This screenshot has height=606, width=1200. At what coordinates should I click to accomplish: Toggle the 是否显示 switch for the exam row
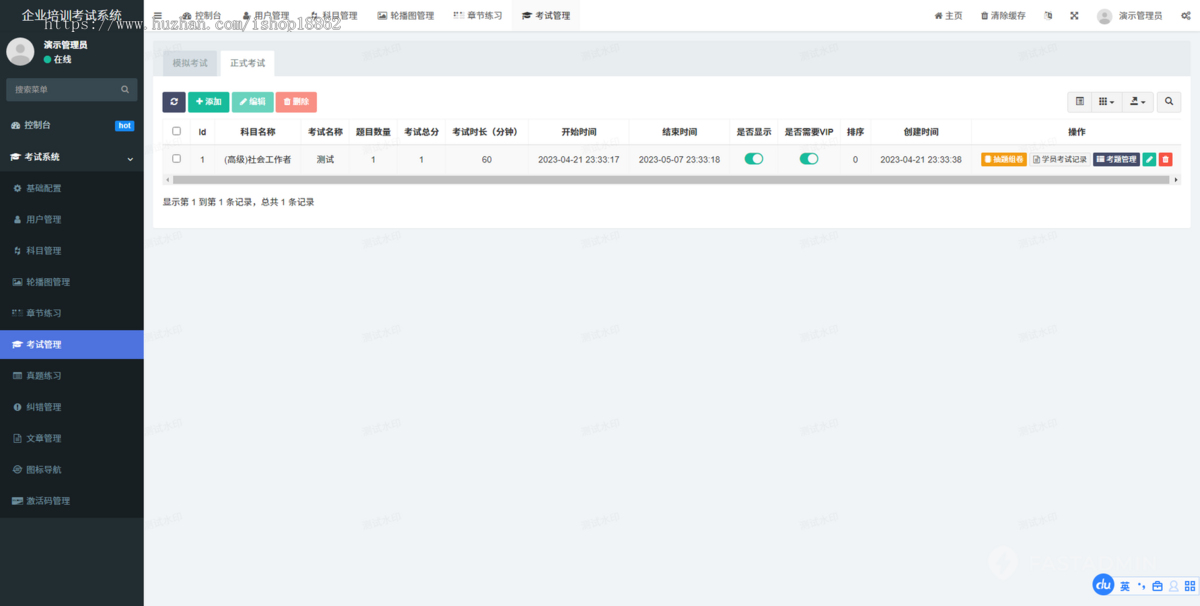(x=753, y=158)
